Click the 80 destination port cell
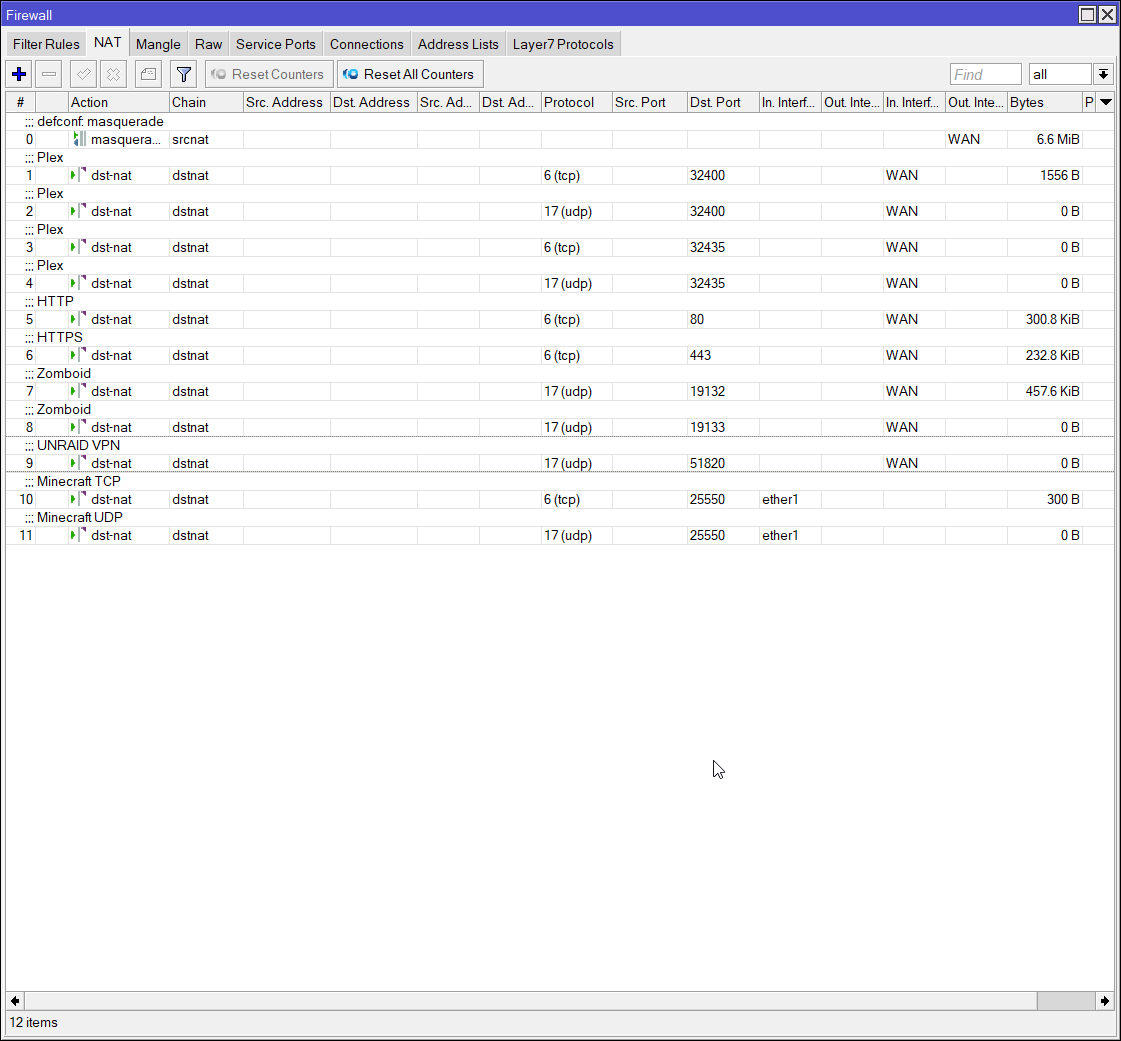Image resolution: width=1121 pixels, height=1041 pixels. [723, 319]
